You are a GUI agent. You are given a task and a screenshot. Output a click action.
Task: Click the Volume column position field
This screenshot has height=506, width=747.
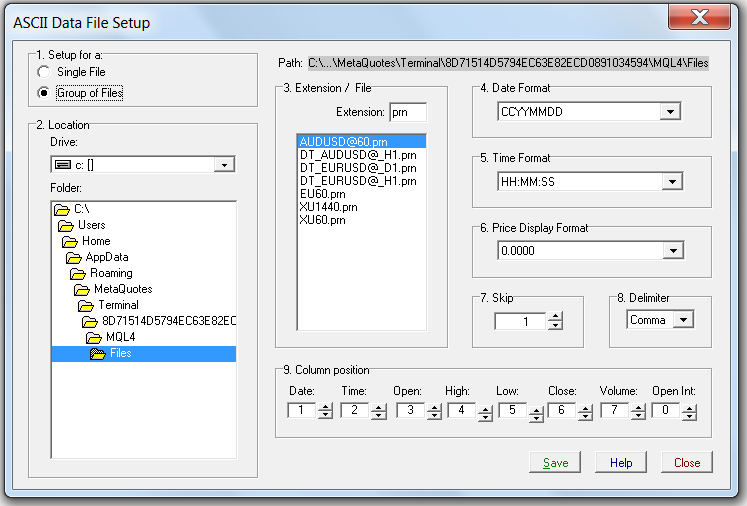point(615,410)
